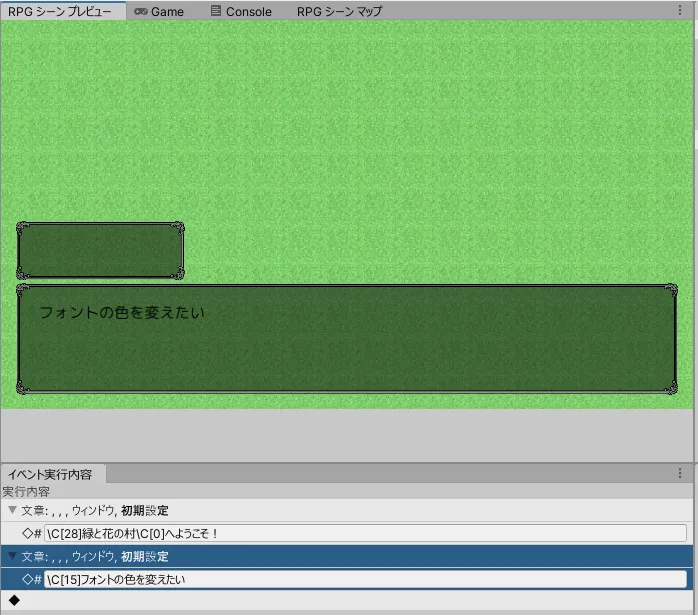Open the Console tab
Image resolution: width=698 pixels, height=615 pixels.
(x=241, y=12)
